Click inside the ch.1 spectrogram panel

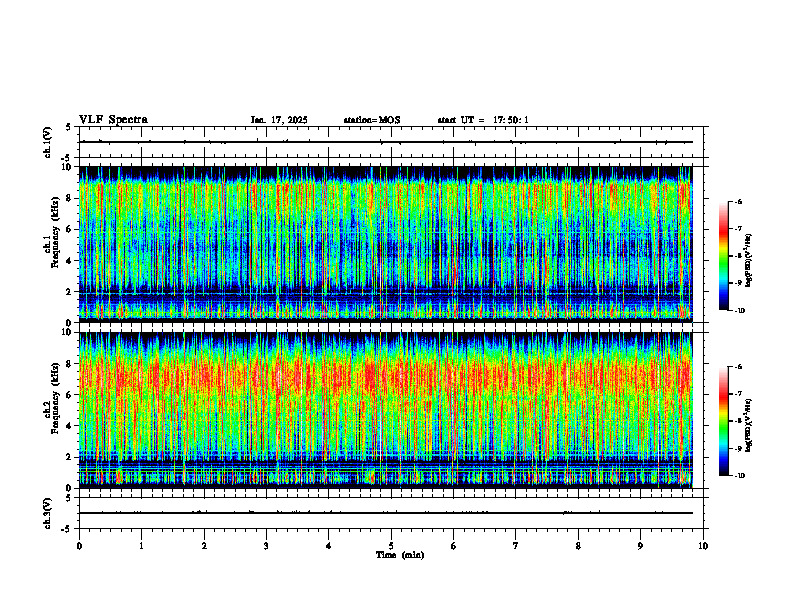pos(386,244)
